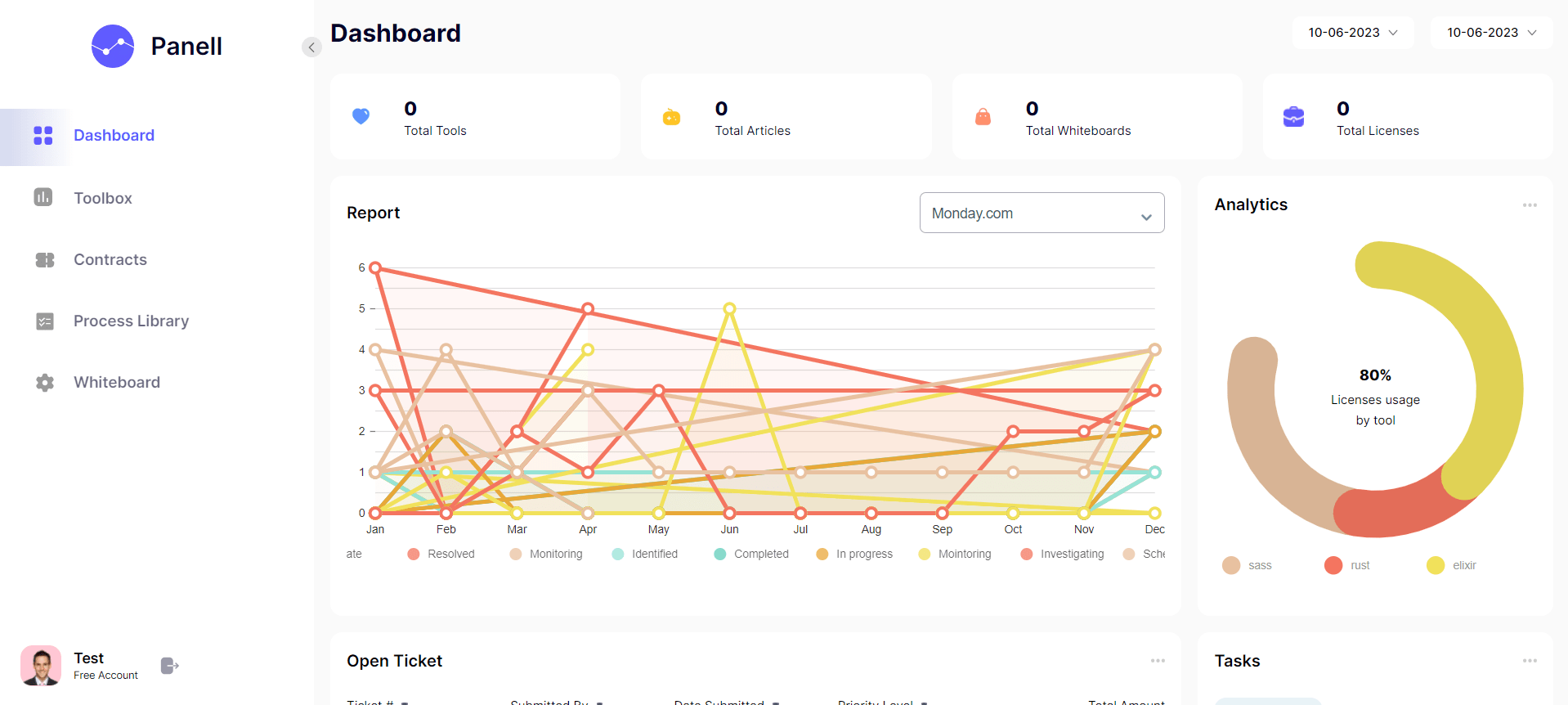This screenshot has width=1568, height=705.
Task: Click the Total Tools card label
Action: (x=435, y=131)
